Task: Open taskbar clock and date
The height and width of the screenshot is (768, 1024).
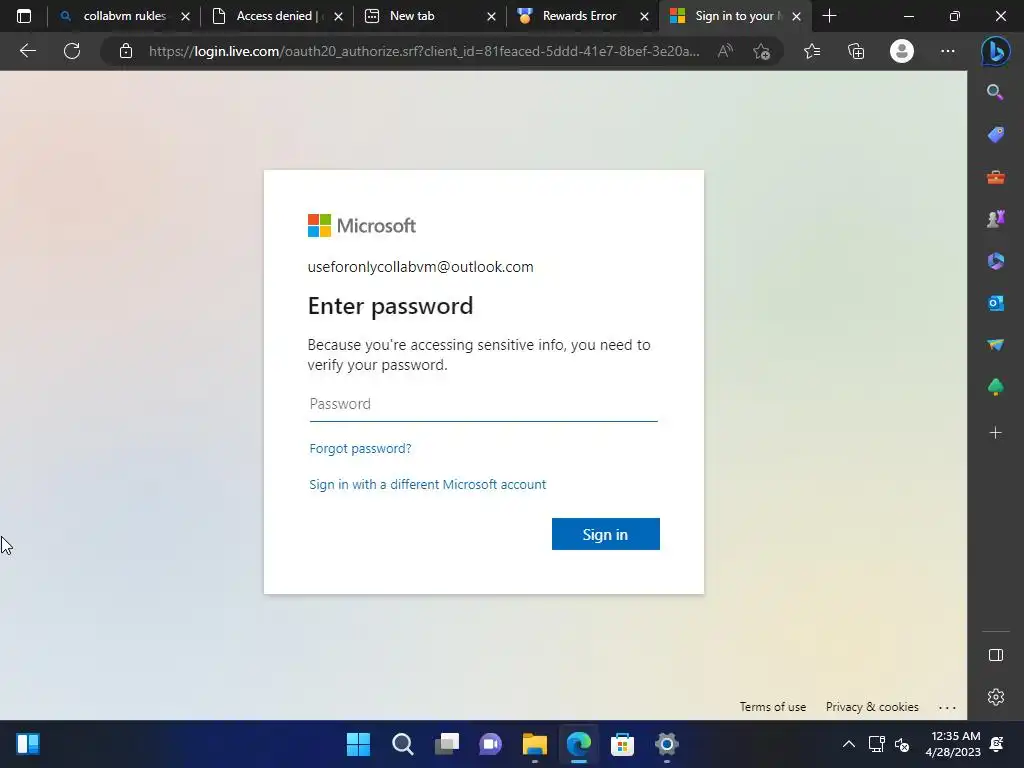Action: [x=953, y=744]
